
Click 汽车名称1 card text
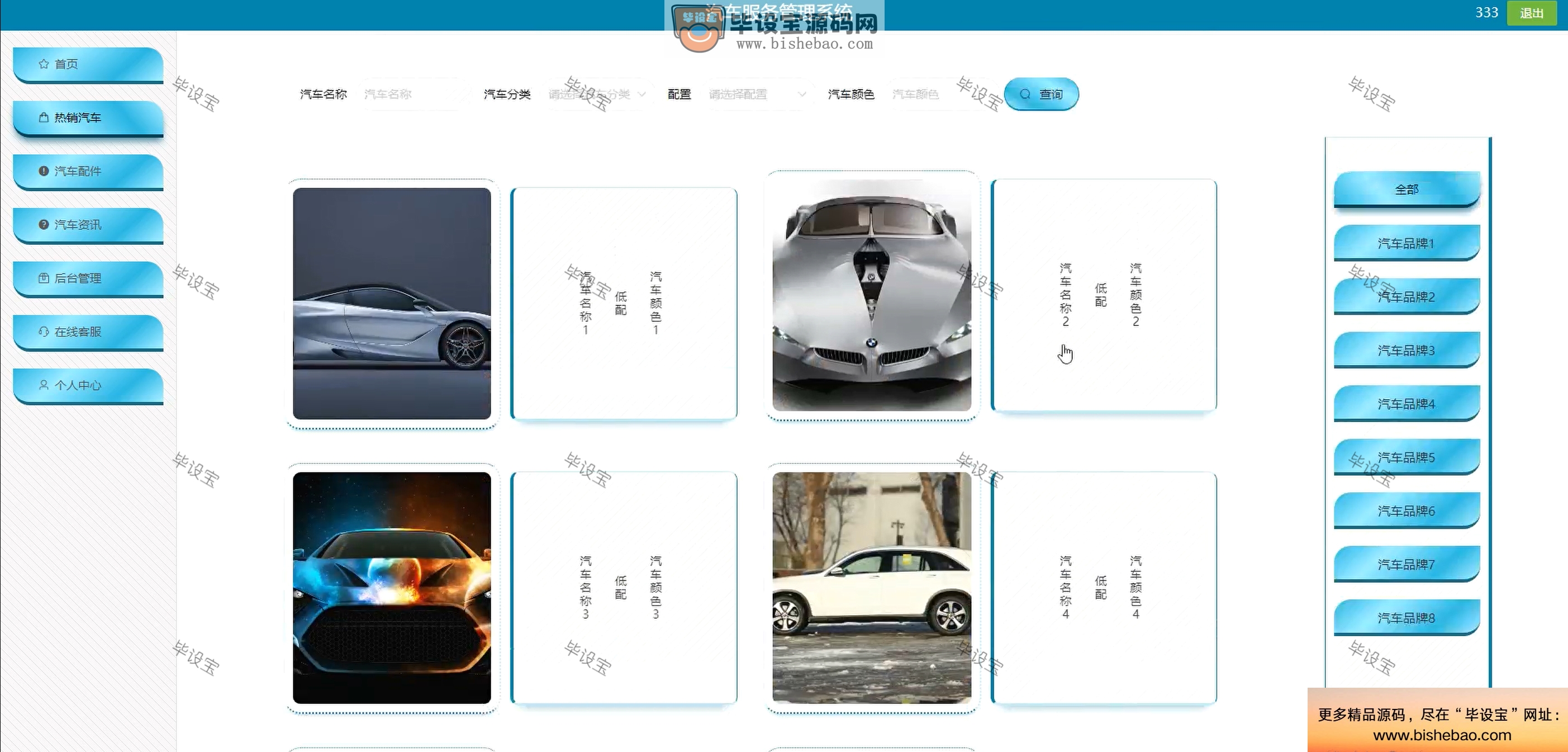click(586, 303)
